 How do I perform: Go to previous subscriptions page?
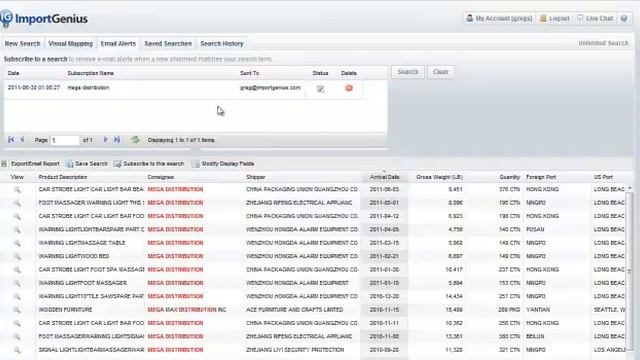(22, 140)
